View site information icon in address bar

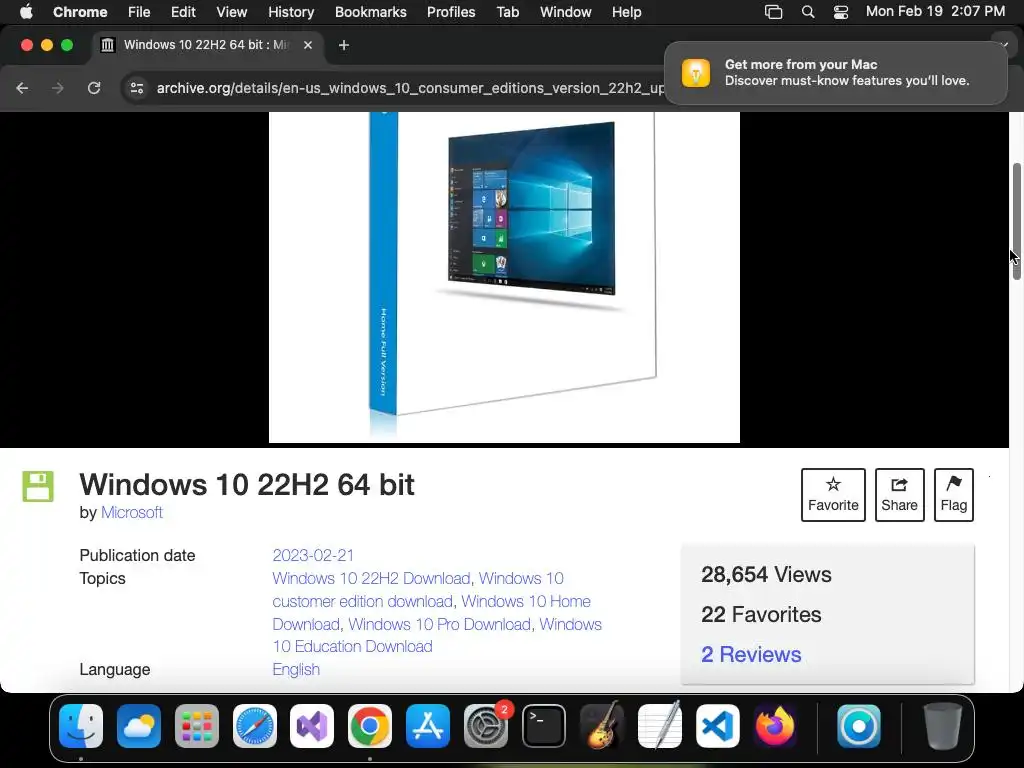tap(136, 88)
